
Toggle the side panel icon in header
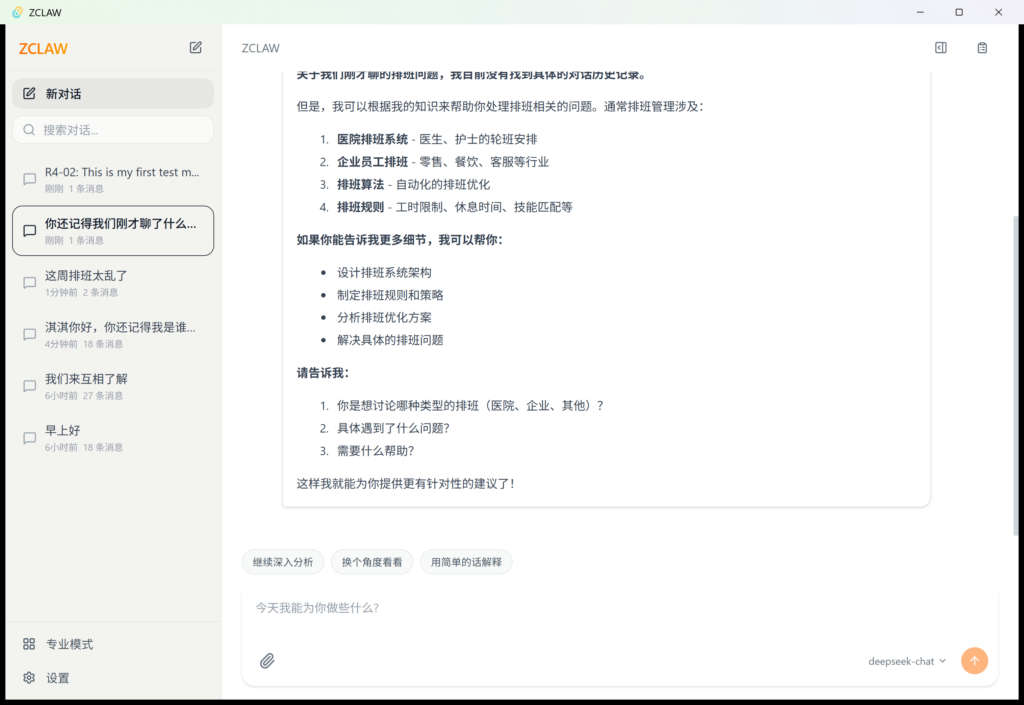[x=940, y=48]
